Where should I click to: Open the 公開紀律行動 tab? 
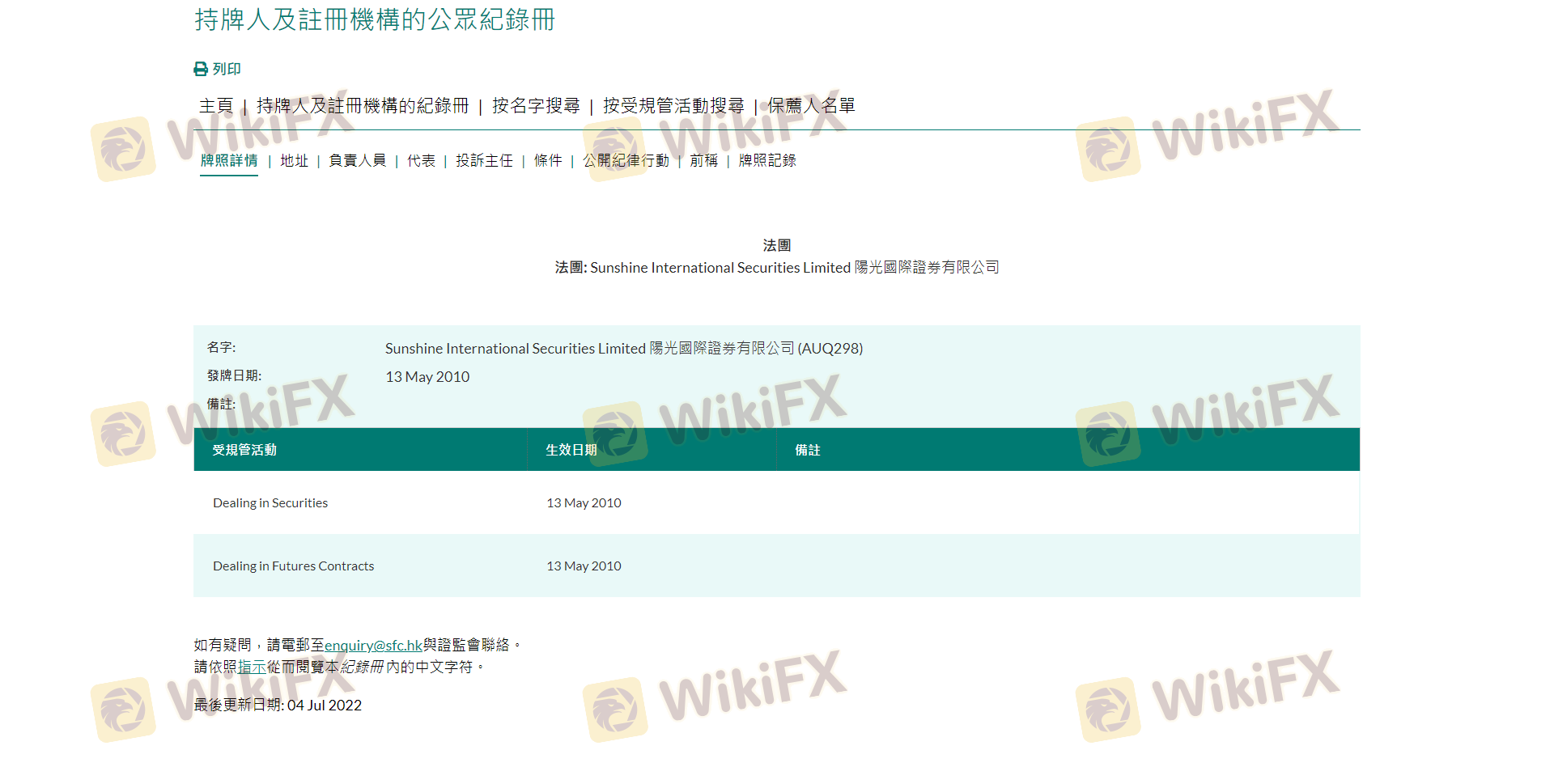pos(626,161)
